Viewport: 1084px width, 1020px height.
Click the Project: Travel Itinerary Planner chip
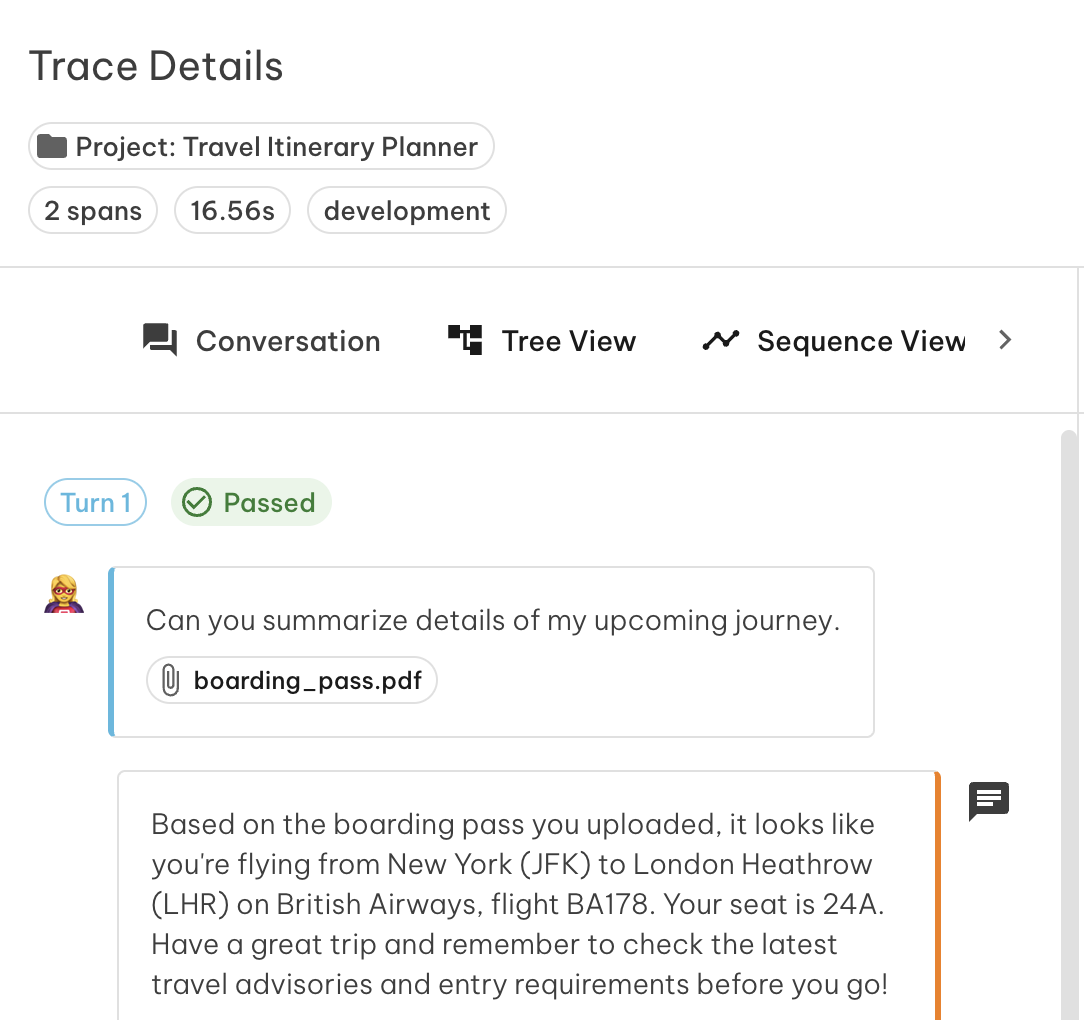click(261, 146)
